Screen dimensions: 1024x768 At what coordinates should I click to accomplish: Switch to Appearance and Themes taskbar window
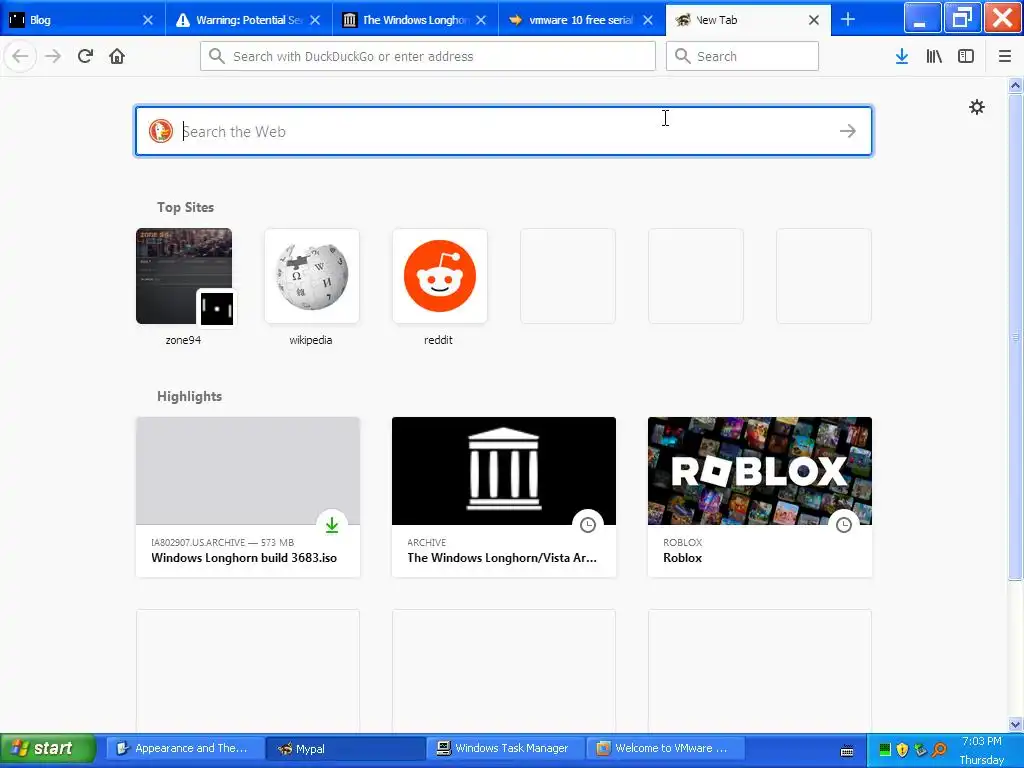click(184, 748)
